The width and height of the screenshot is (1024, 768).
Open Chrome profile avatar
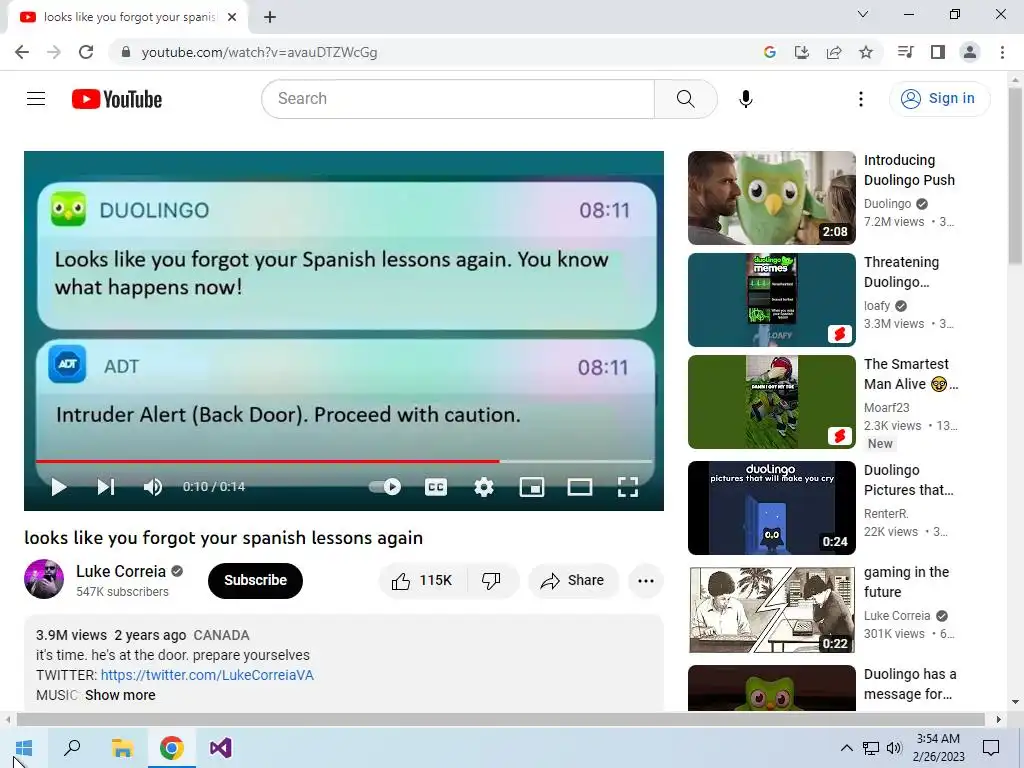point(970,52)
